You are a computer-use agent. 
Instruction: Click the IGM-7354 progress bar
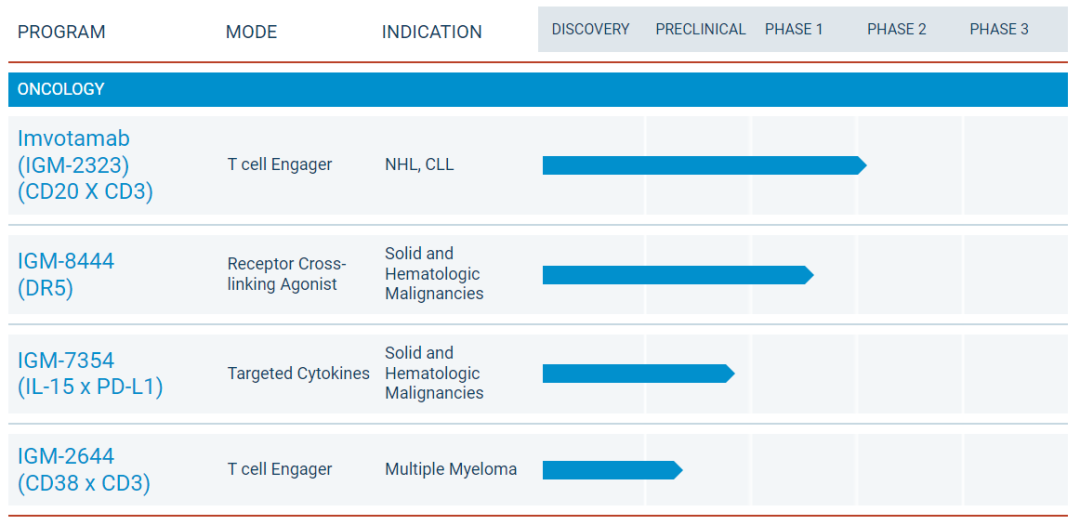point(637,373)
